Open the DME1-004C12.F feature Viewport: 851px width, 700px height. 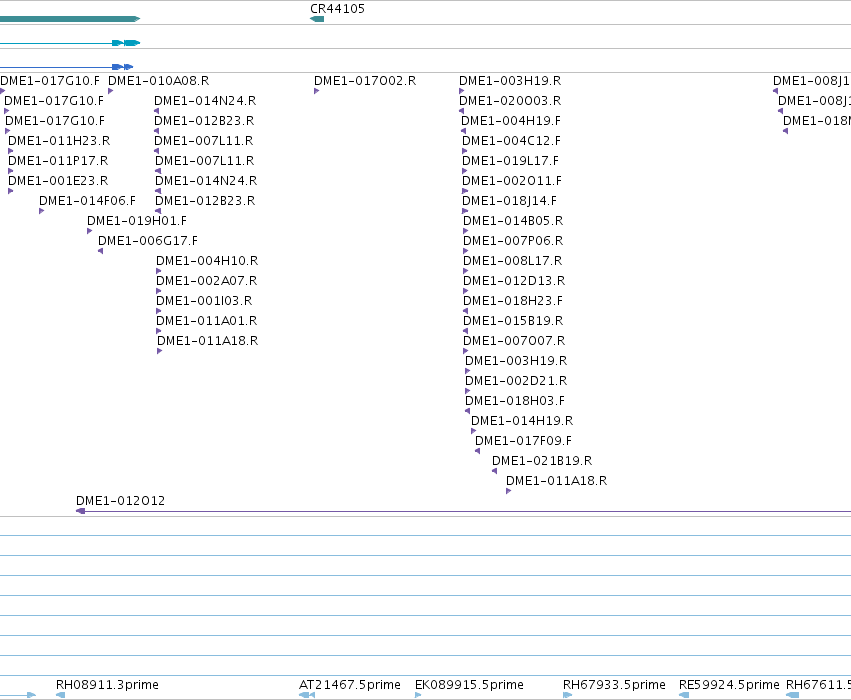(x=511, y=141)
